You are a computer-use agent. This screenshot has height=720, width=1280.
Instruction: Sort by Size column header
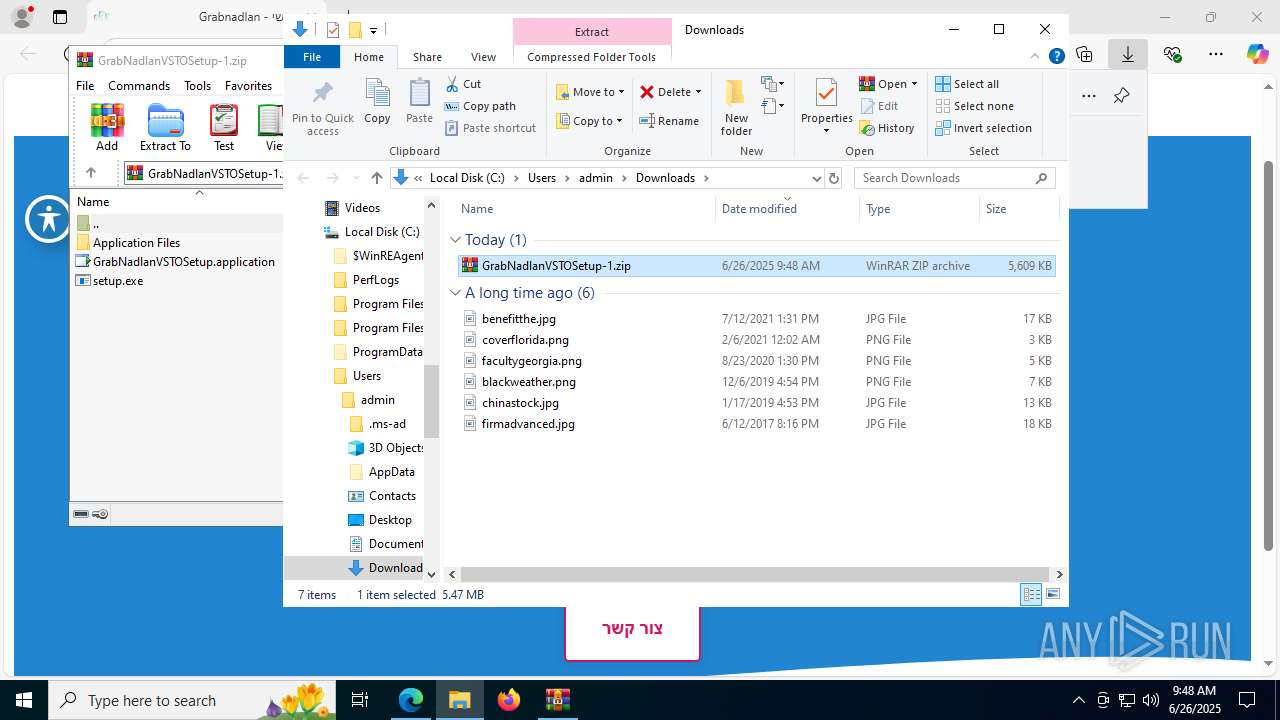pos(1017,209)
